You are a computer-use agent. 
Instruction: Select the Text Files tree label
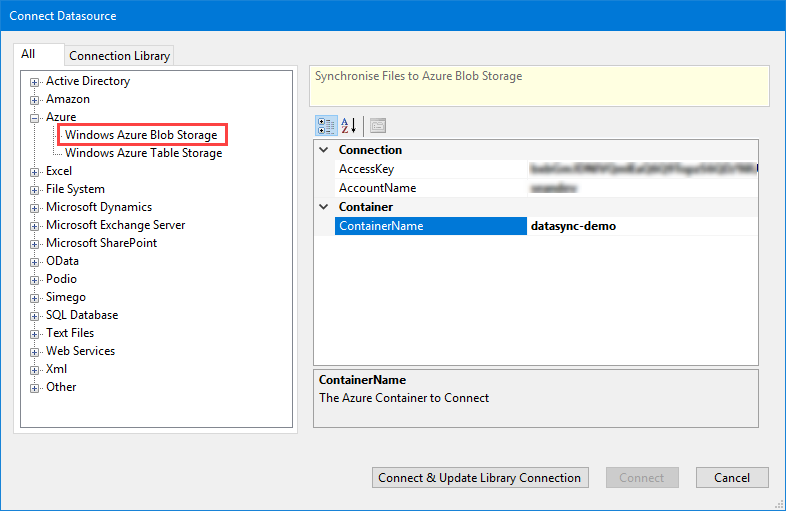pyautogui.click(x=70, y=333)
